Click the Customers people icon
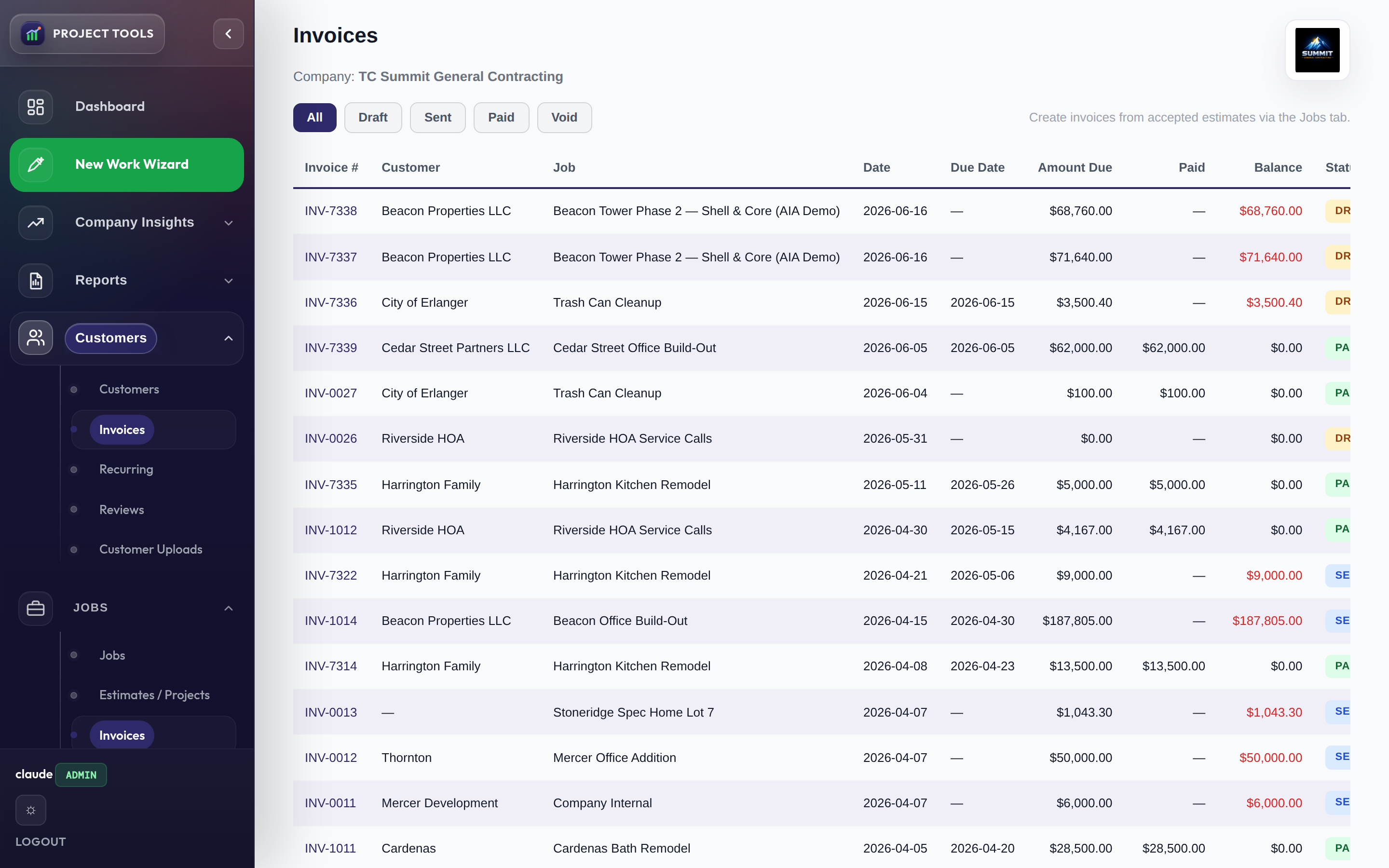 [36, 338]
